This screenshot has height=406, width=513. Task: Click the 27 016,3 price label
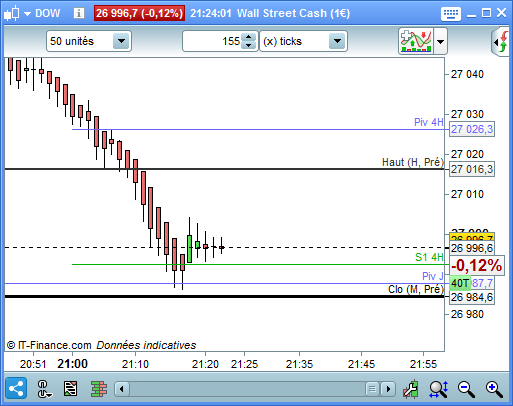pos(472,169)
